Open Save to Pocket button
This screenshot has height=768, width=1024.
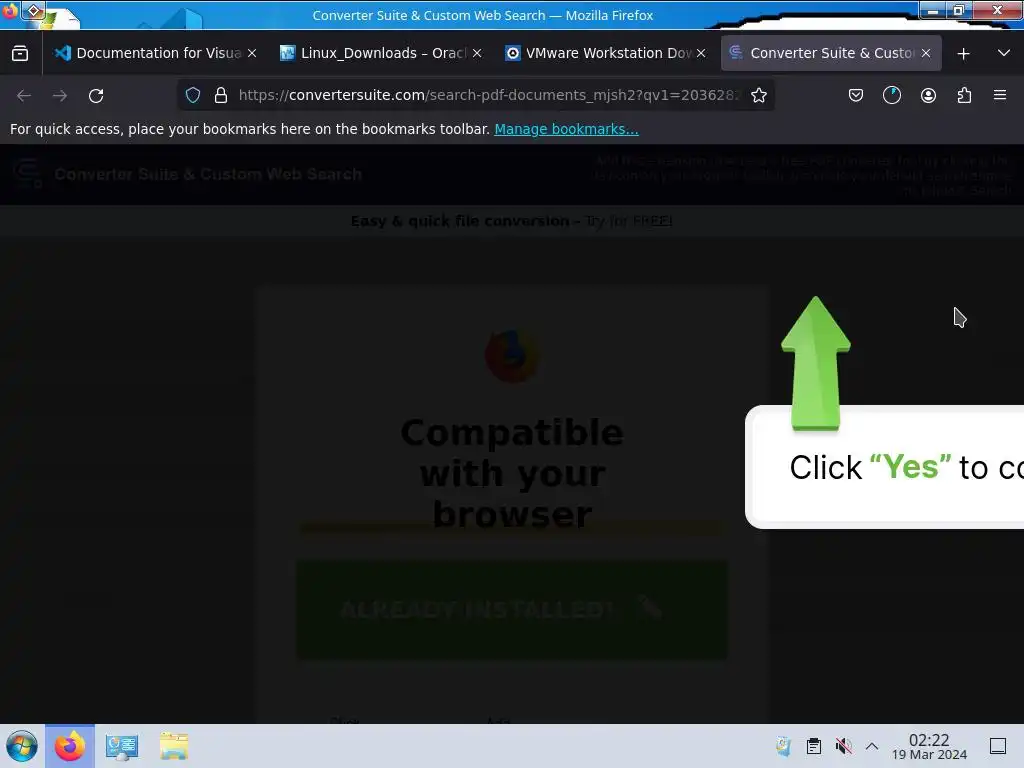click(x=856, y=95)
